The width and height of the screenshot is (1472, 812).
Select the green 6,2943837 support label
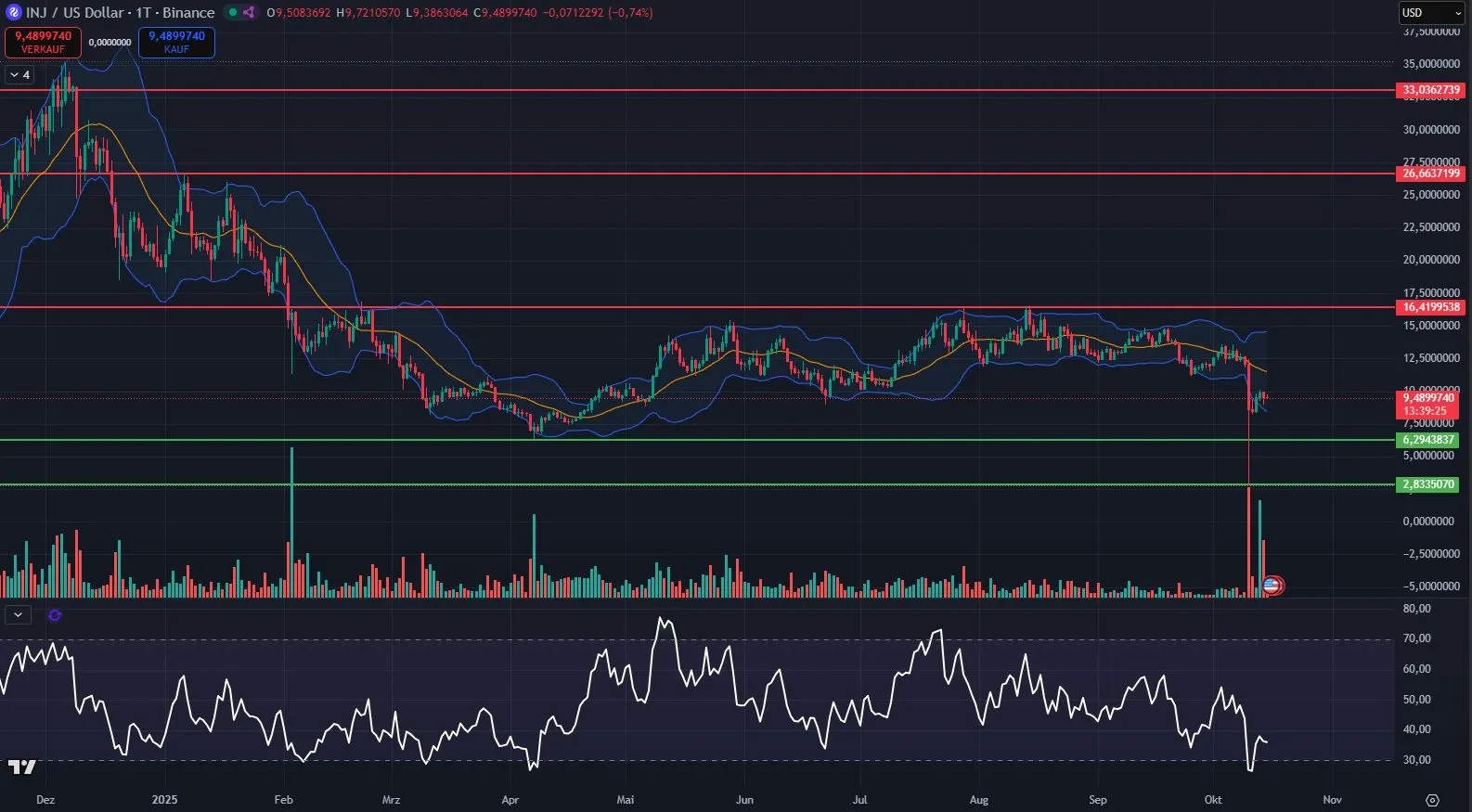[x=1427, y=440]
